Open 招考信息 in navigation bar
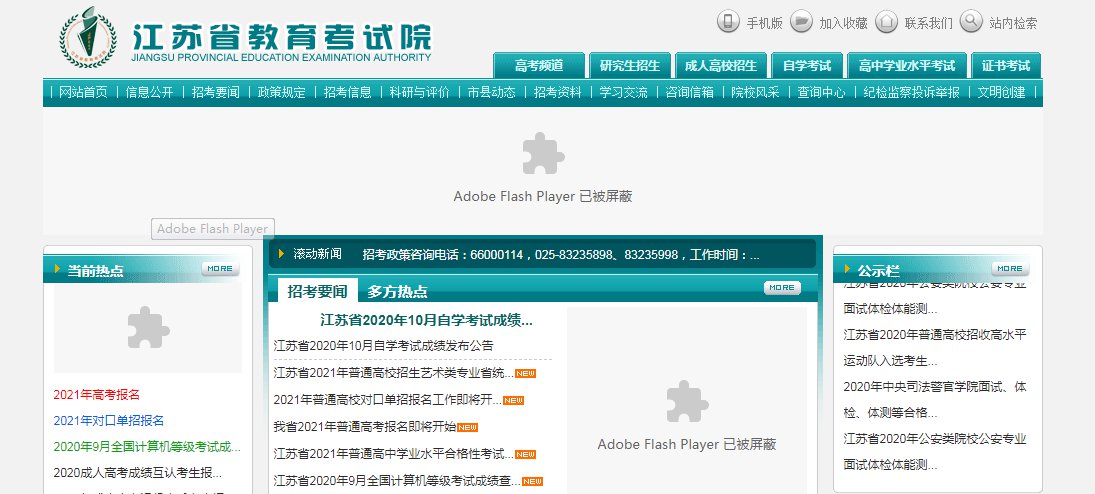The image size is (1095, 494). 348,92
